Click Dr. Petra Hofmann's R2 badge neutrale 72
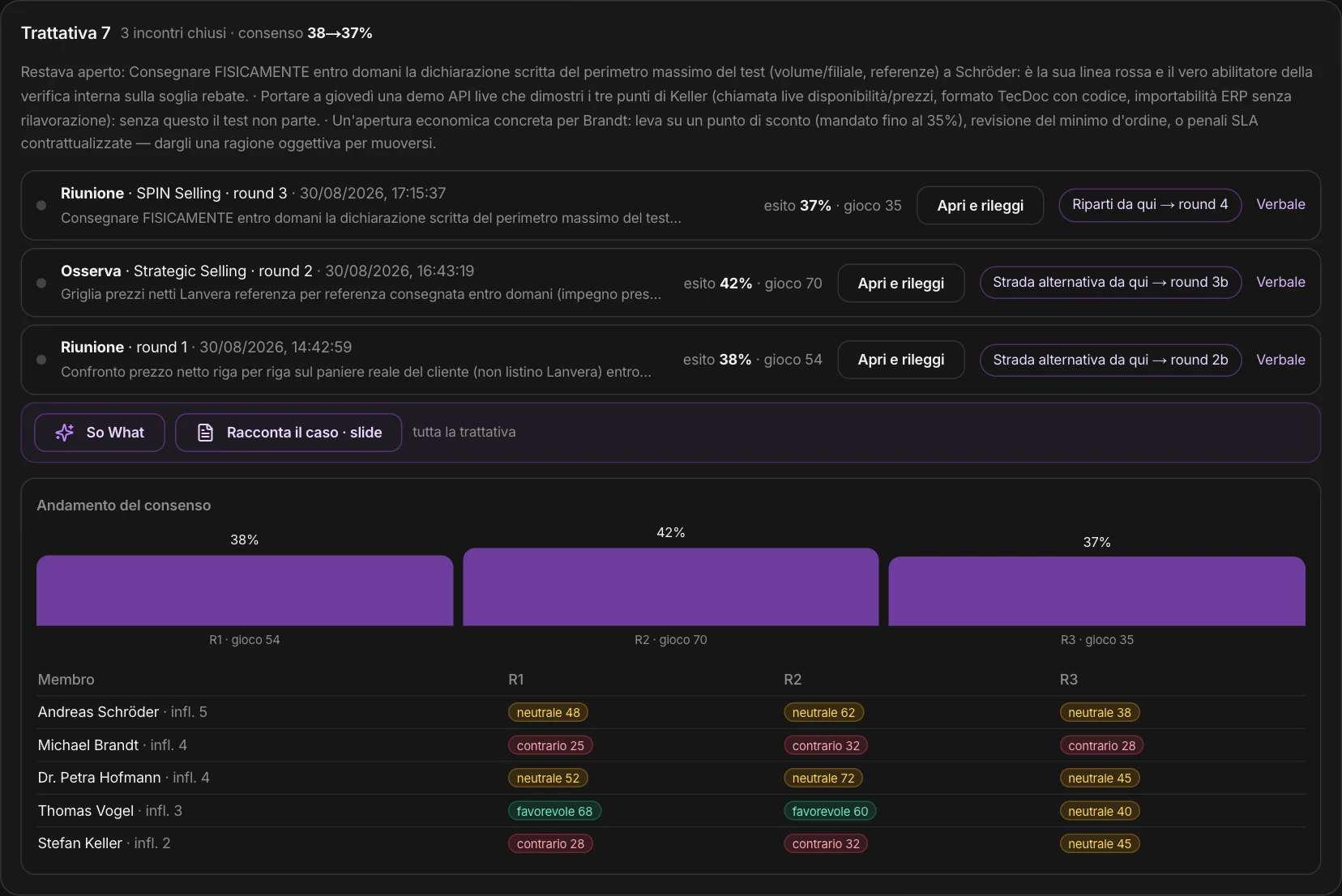Screen dimensions: 1342x896 click(x=823, y=778)
